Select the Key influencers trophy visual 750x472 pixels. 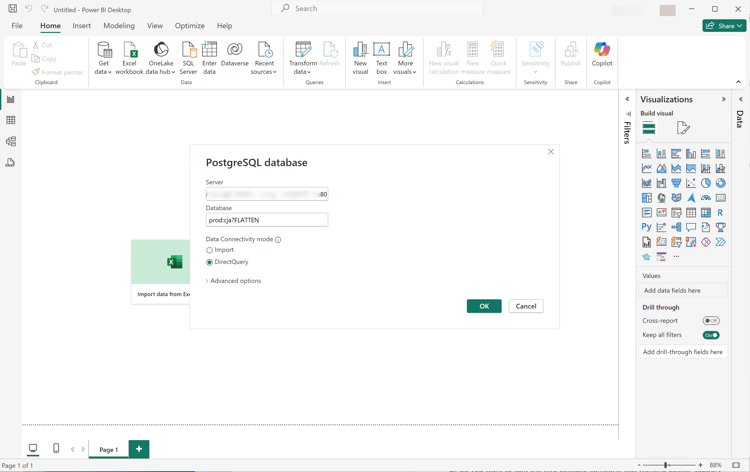coord(720,227)
